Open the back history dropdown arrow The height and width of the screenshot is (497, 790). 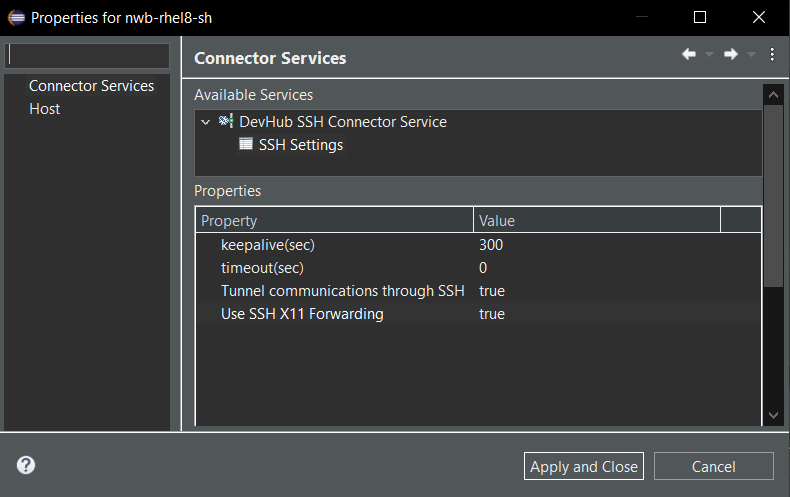click(709, 55)
